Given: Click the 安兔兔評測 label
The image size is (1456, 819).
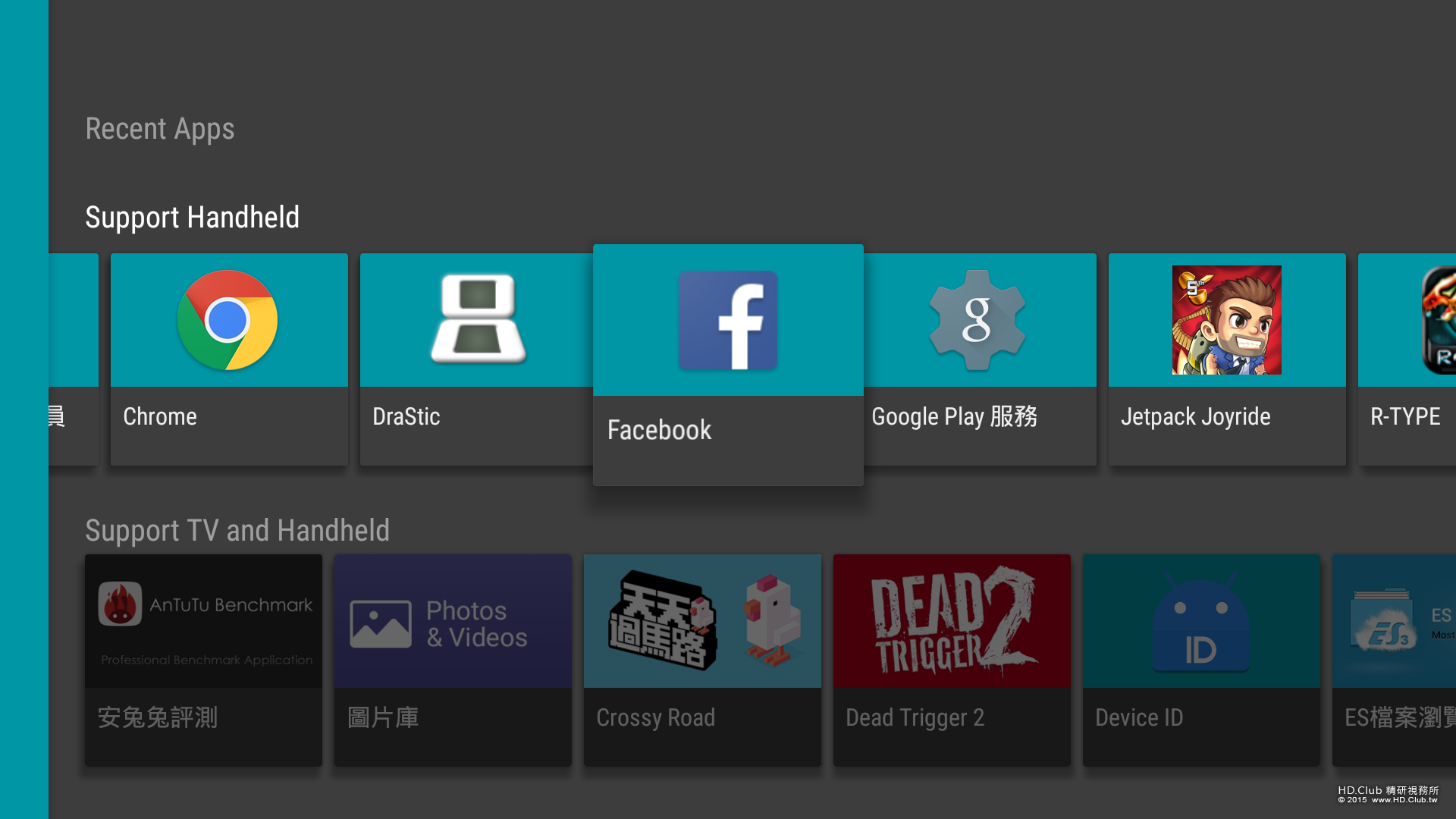Looking at the screenshot, I should pyautogui.click(x=158, y=717).
